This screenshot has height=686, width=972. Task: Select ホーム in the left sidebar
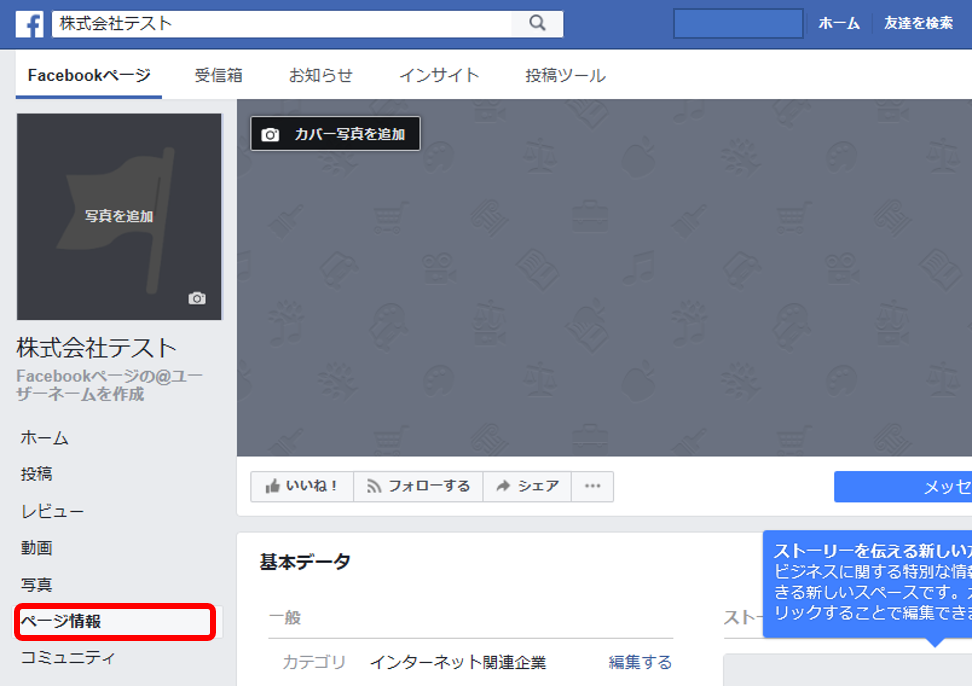[x=45, y=438]
